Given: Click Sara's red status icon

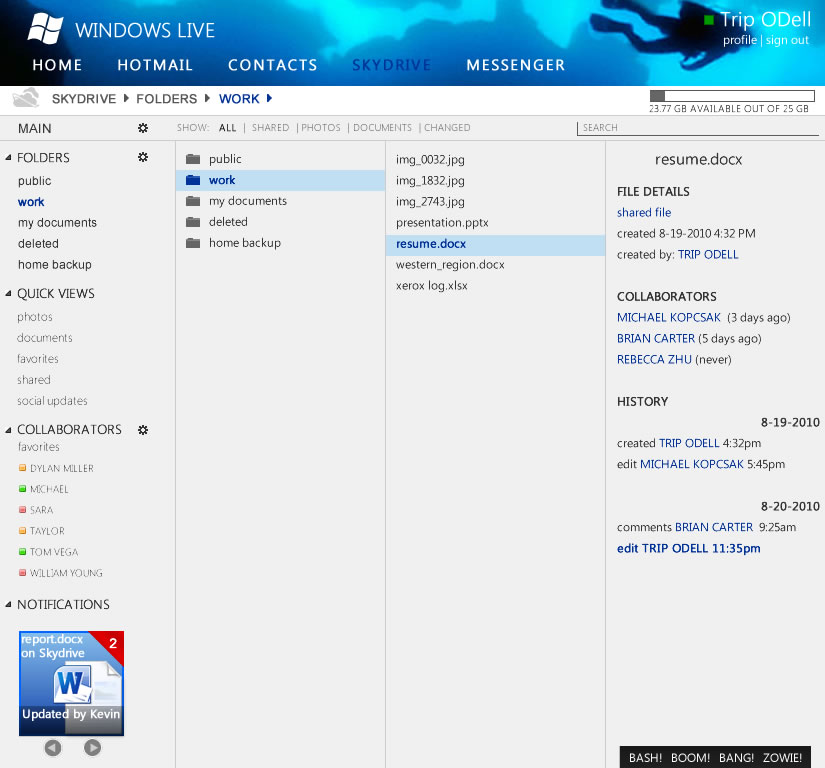Looking at the screenshot, I should click(x=22, y=510).
